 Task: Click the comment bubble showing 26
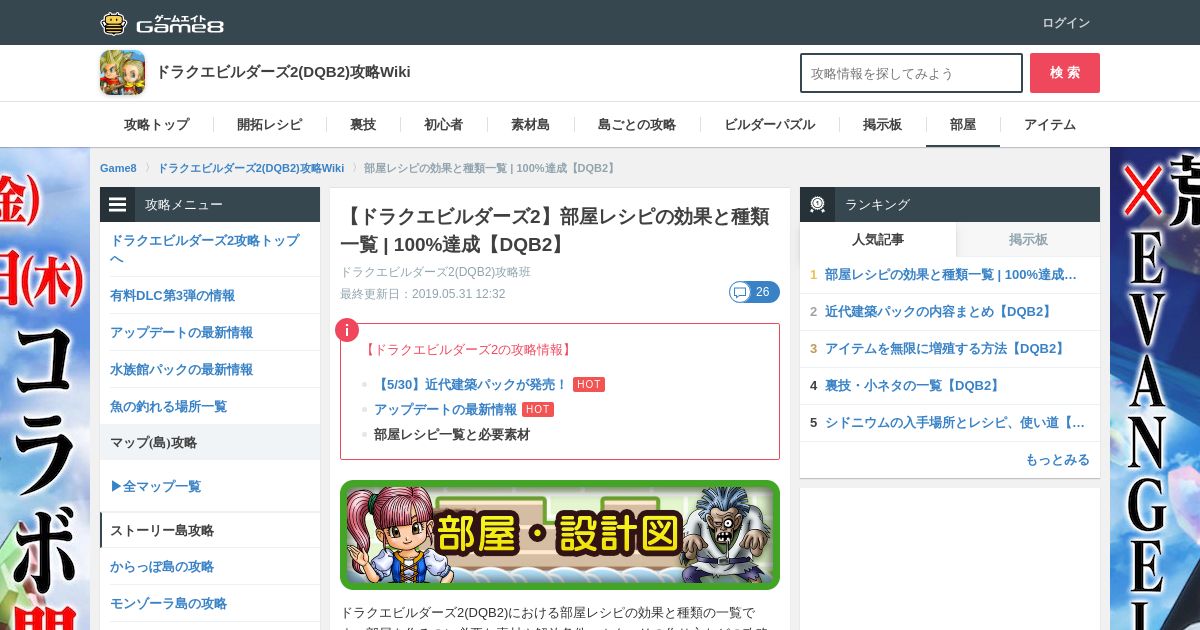click(x=754, y=292)
